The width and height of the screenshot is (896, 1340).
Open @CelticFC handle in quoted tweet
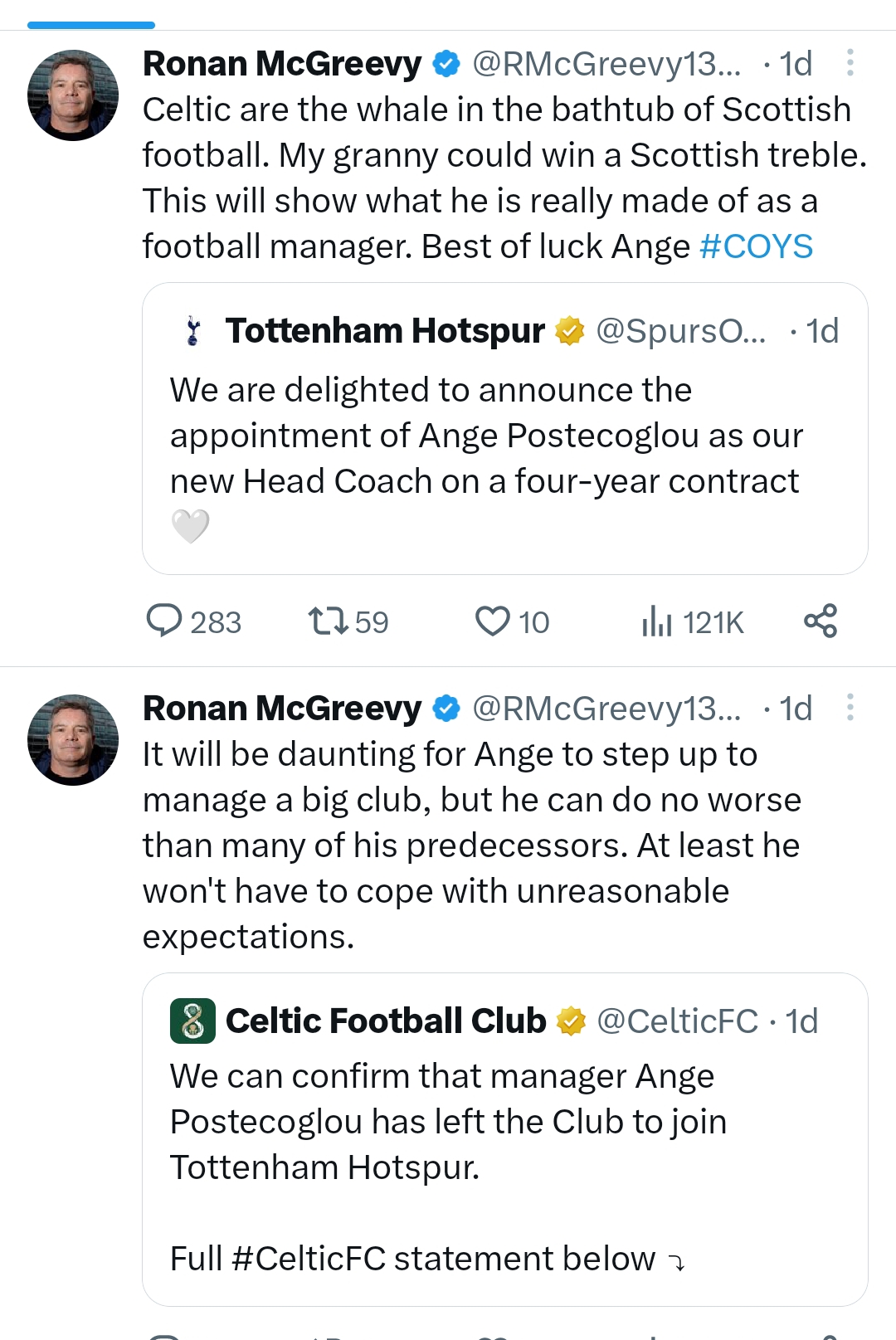pos(677,1021)
